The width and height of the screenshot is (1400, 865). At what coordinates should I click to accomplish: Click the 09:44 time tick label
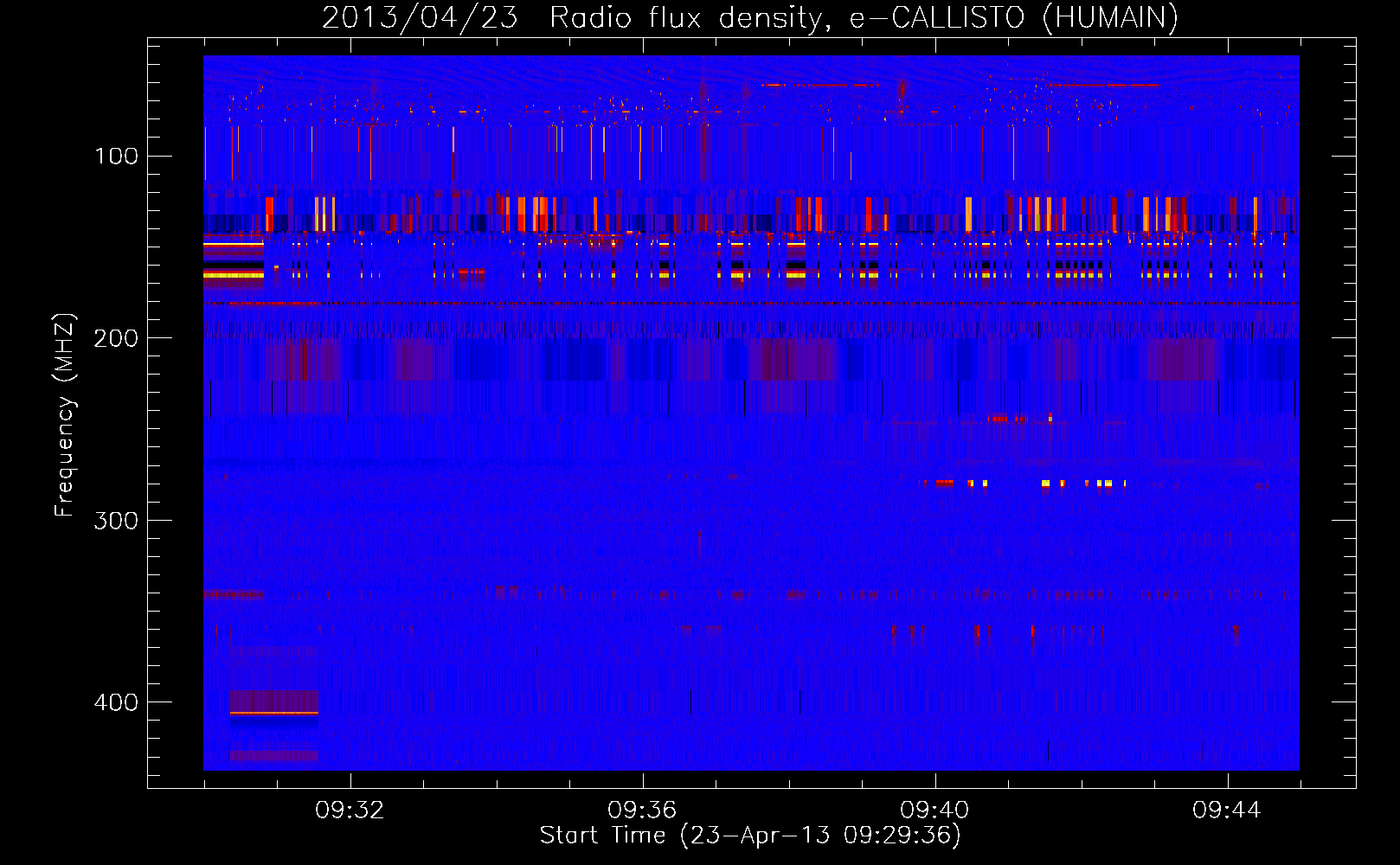coord(1227,811)
